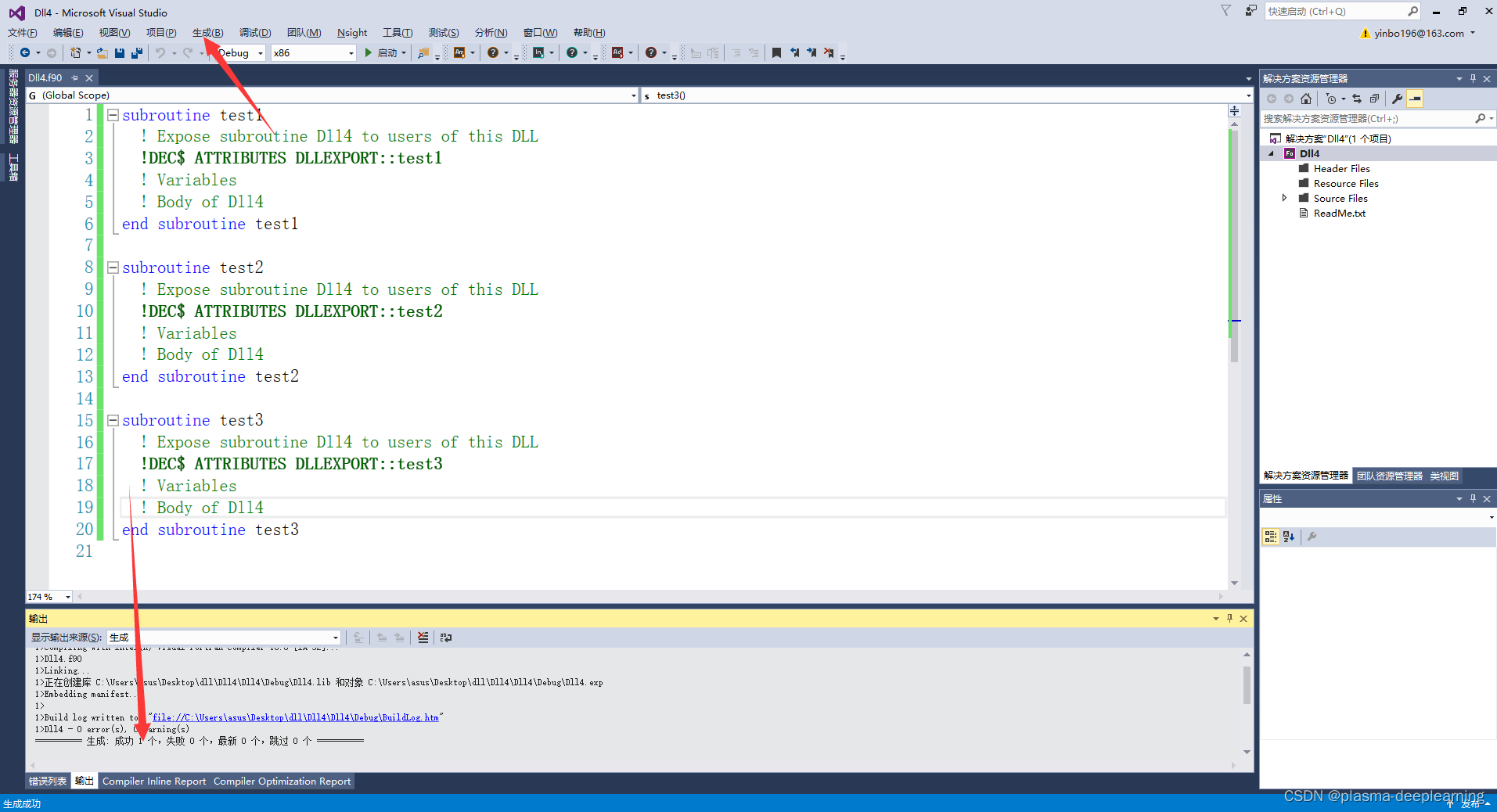
Task: Open the Debug configuration dropdown
Action: [261, 52]
